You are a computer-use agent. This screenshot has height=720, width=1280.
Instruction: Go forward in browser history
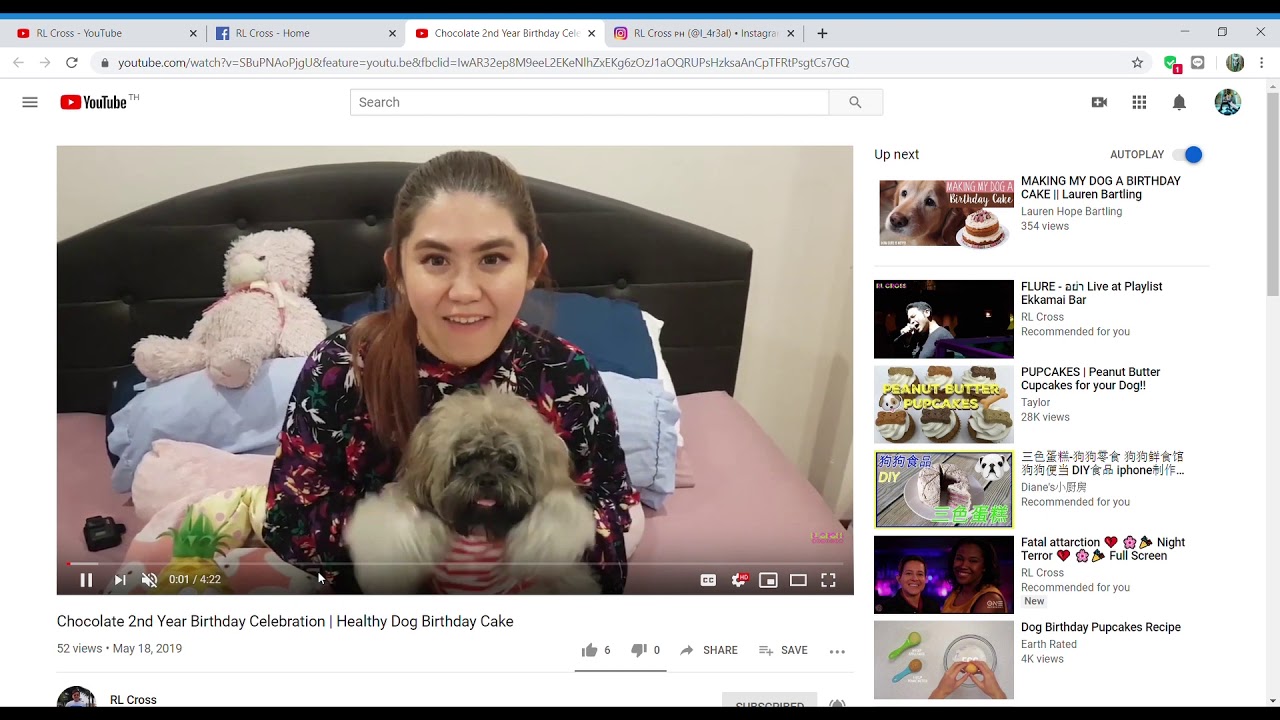point(45,62)
